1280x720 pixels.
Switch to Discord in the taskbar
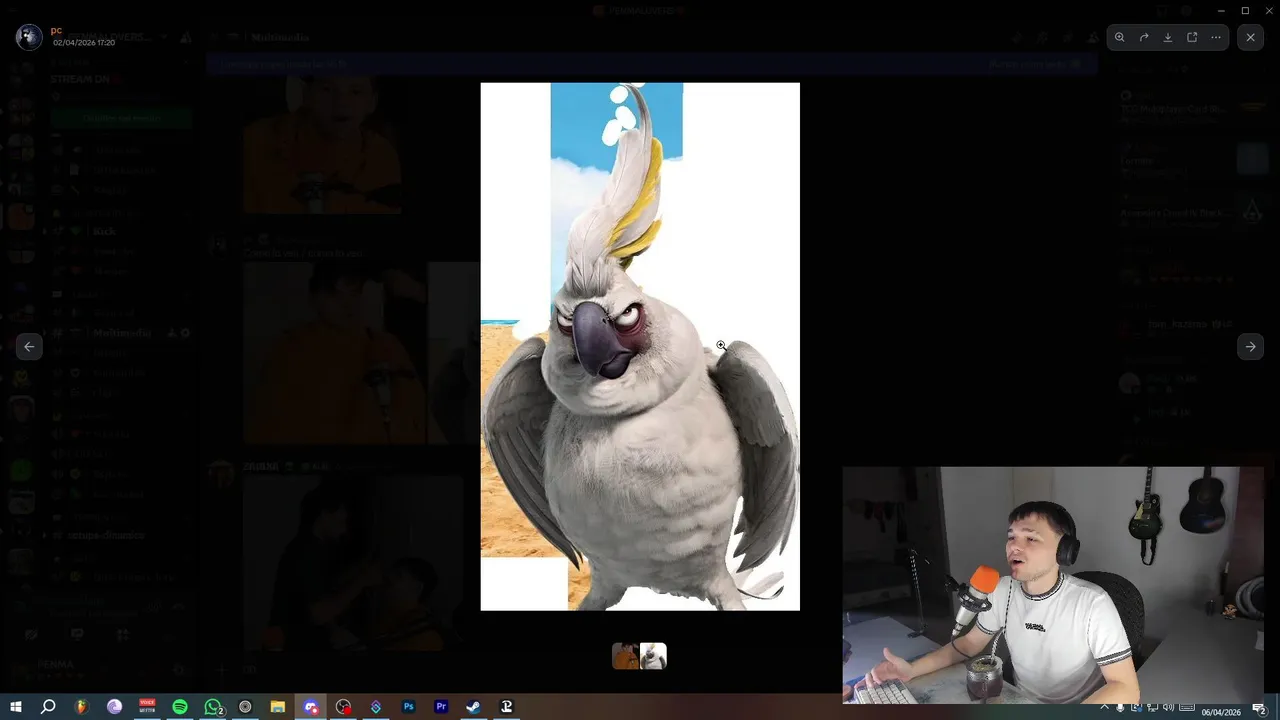point(311,707)
